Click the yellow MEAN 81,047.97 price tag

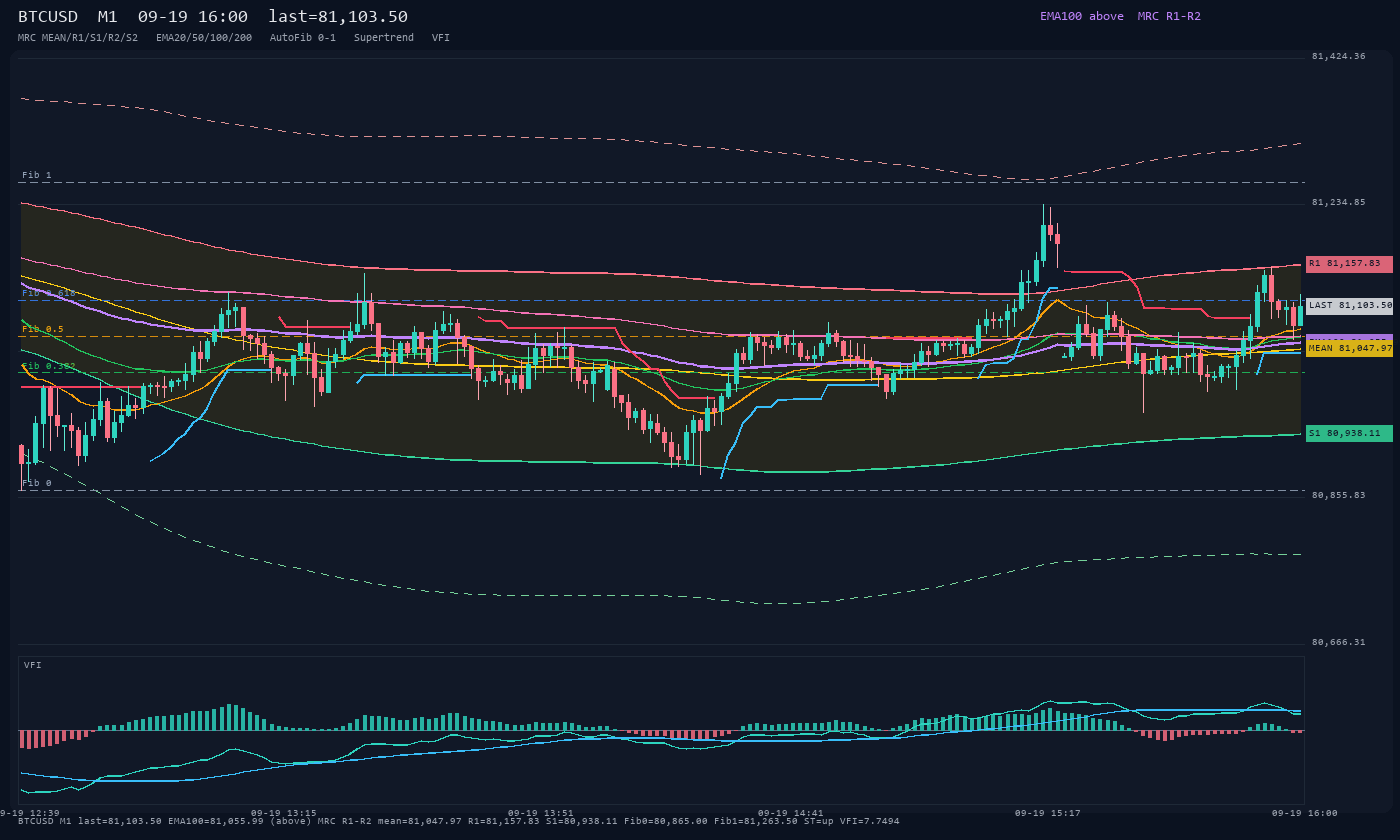pyautogui.click(x=1349, y=348)
